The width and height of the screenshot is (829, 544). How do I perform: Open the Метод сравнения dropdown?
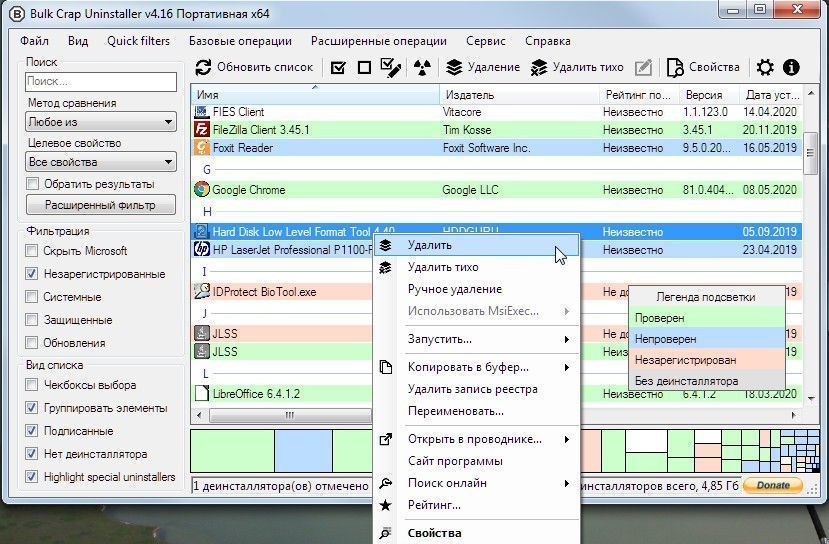click(x=101, y=122)
